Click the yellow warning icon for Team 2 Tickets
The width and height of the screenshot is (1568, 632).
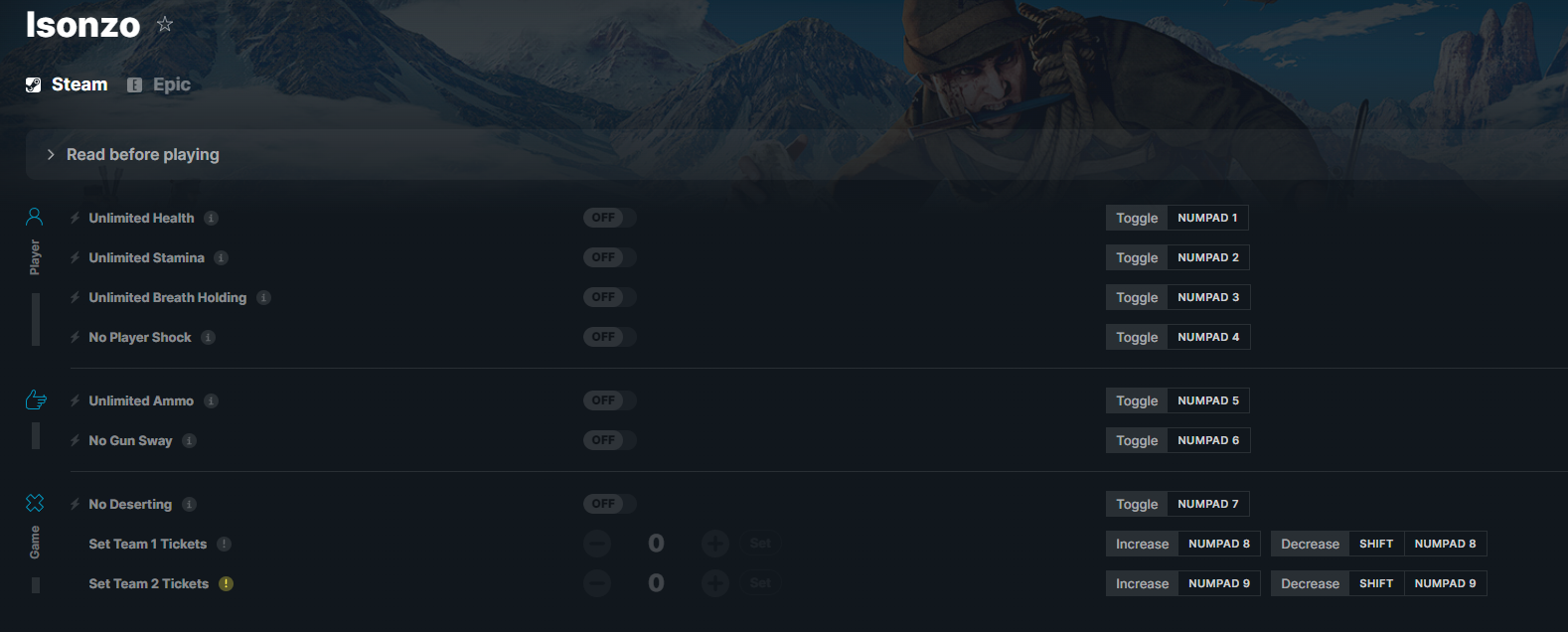click(226, 583)
